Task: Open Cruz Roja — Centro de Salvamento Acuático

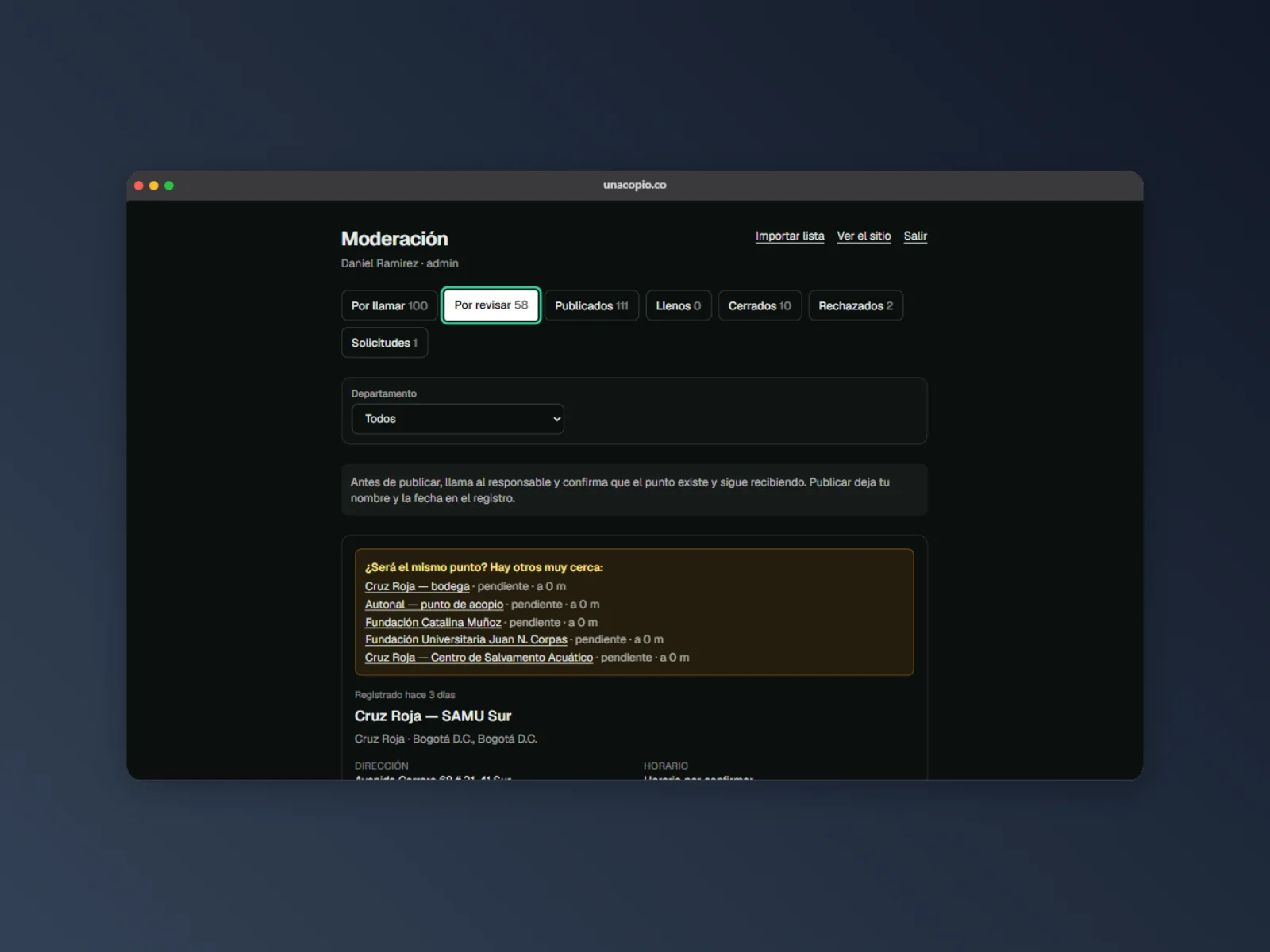Action: coord(479,658)
